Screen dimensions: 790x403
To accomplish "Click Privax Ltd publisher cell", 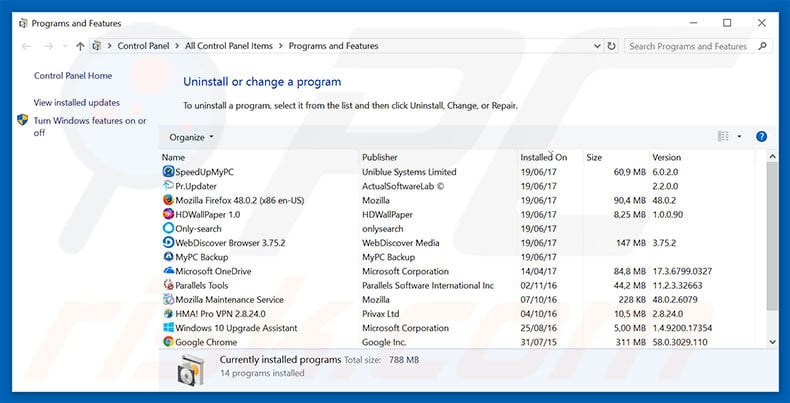I will (380, 313).
